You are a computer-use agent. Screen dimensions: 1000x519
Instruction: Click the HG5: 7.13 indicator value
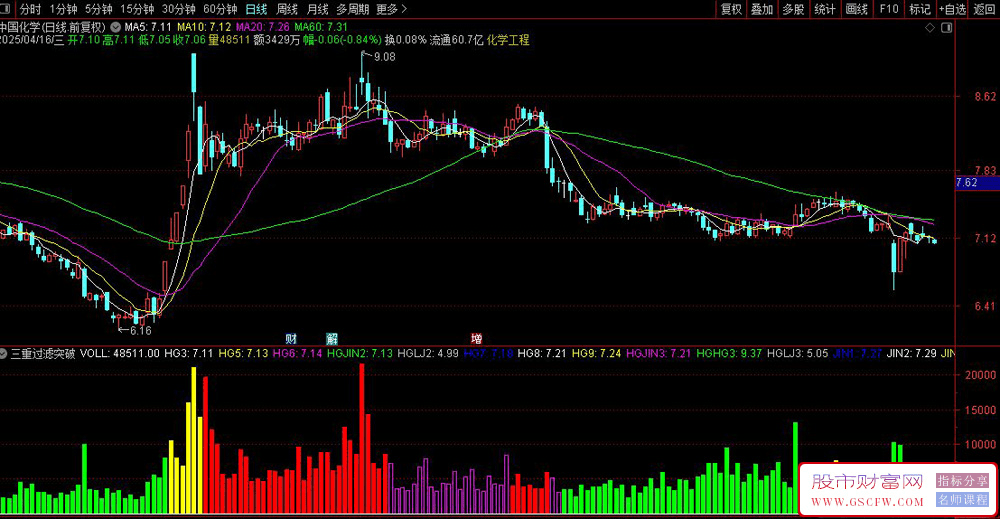tap(243, 353)
